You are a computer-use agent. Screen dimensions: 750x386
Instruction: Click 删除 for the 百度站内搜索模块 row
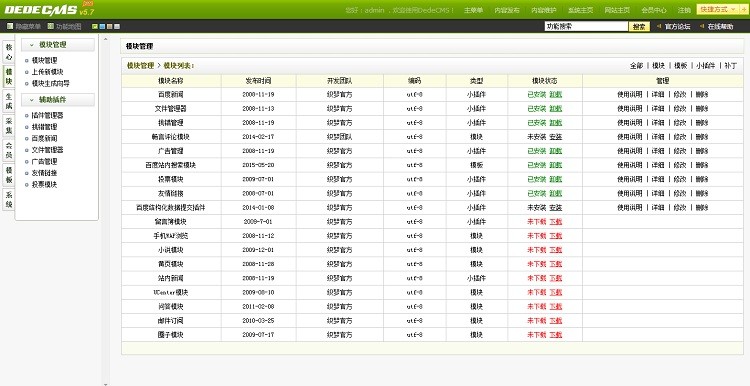(x=702, y=165)
